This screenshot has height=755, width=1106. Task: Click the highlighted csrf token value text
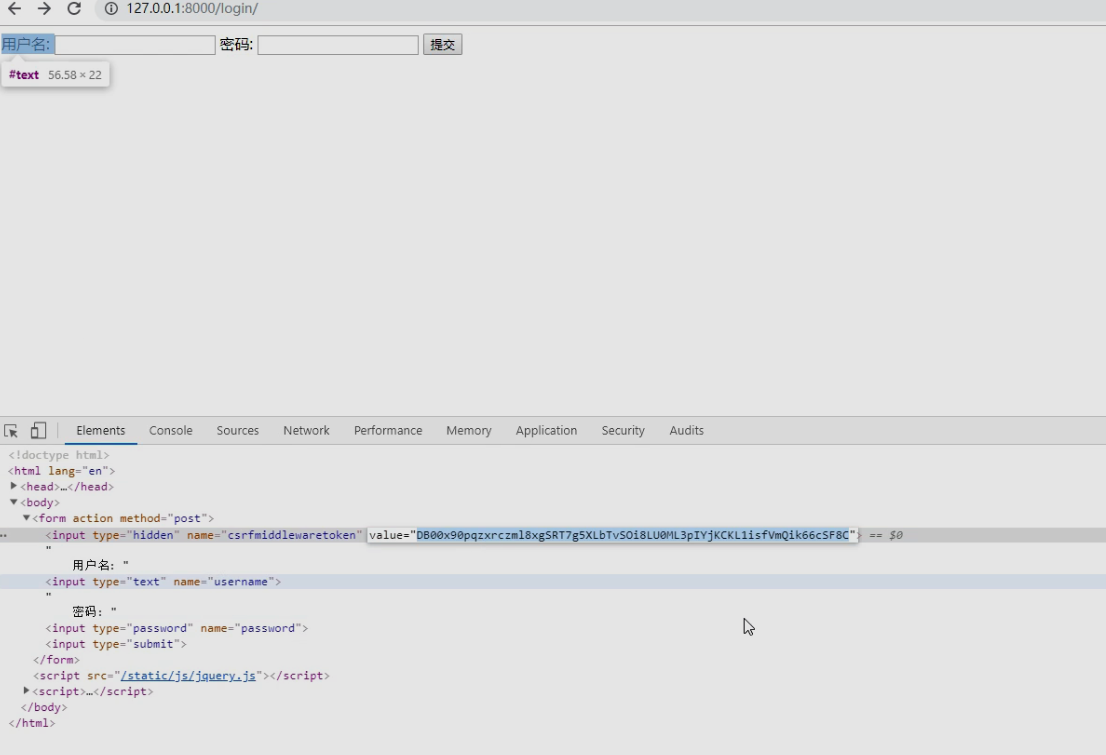coord(632,535)
